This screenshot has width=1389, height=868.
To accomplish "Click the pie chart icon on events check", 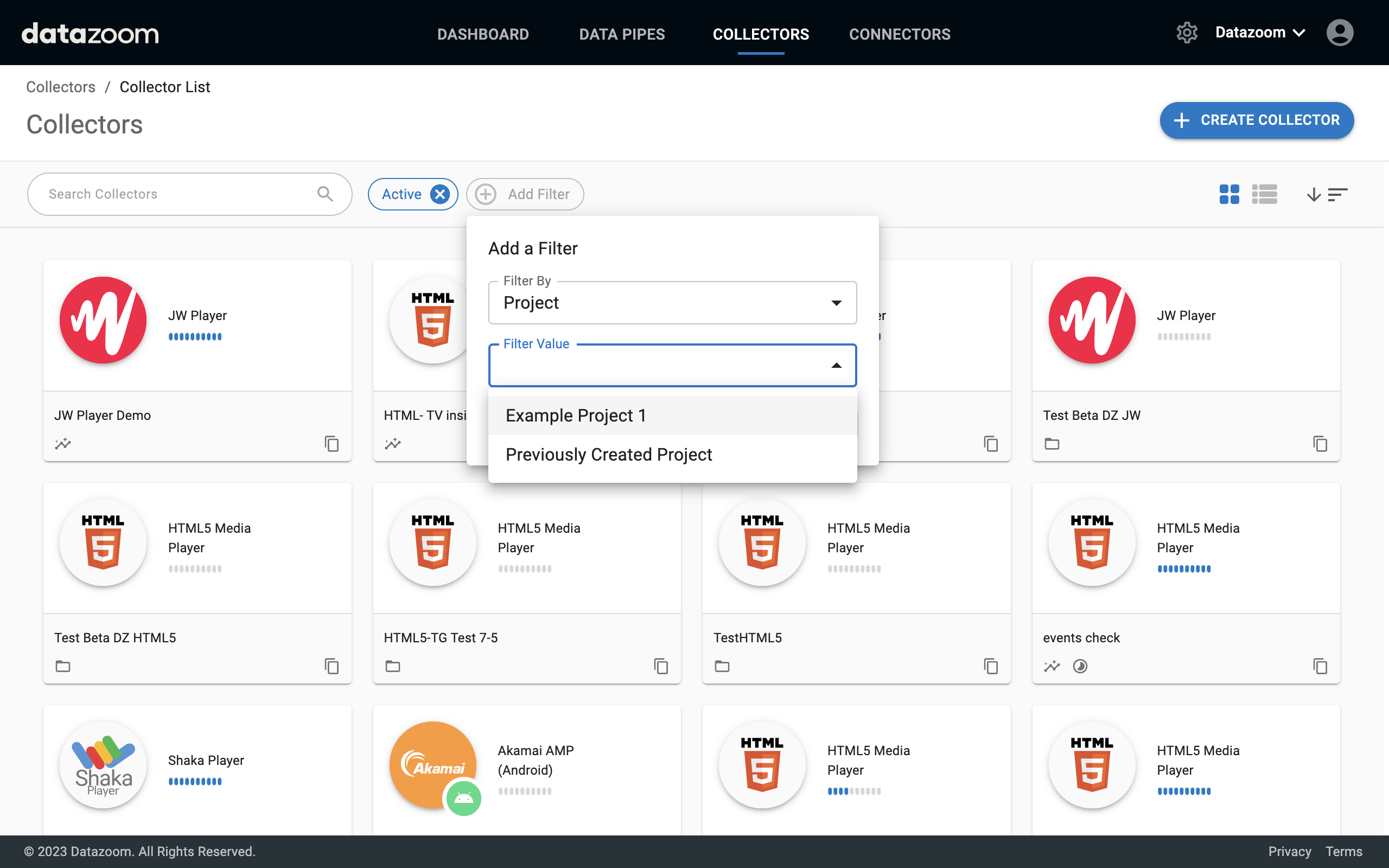I will point(1080,666).
